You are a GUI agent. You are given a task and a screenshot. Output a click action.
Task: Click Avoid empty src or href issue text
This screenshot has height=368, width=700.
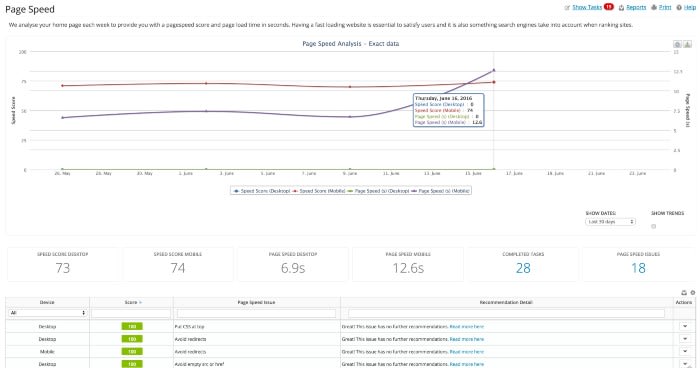coord(199,364)
